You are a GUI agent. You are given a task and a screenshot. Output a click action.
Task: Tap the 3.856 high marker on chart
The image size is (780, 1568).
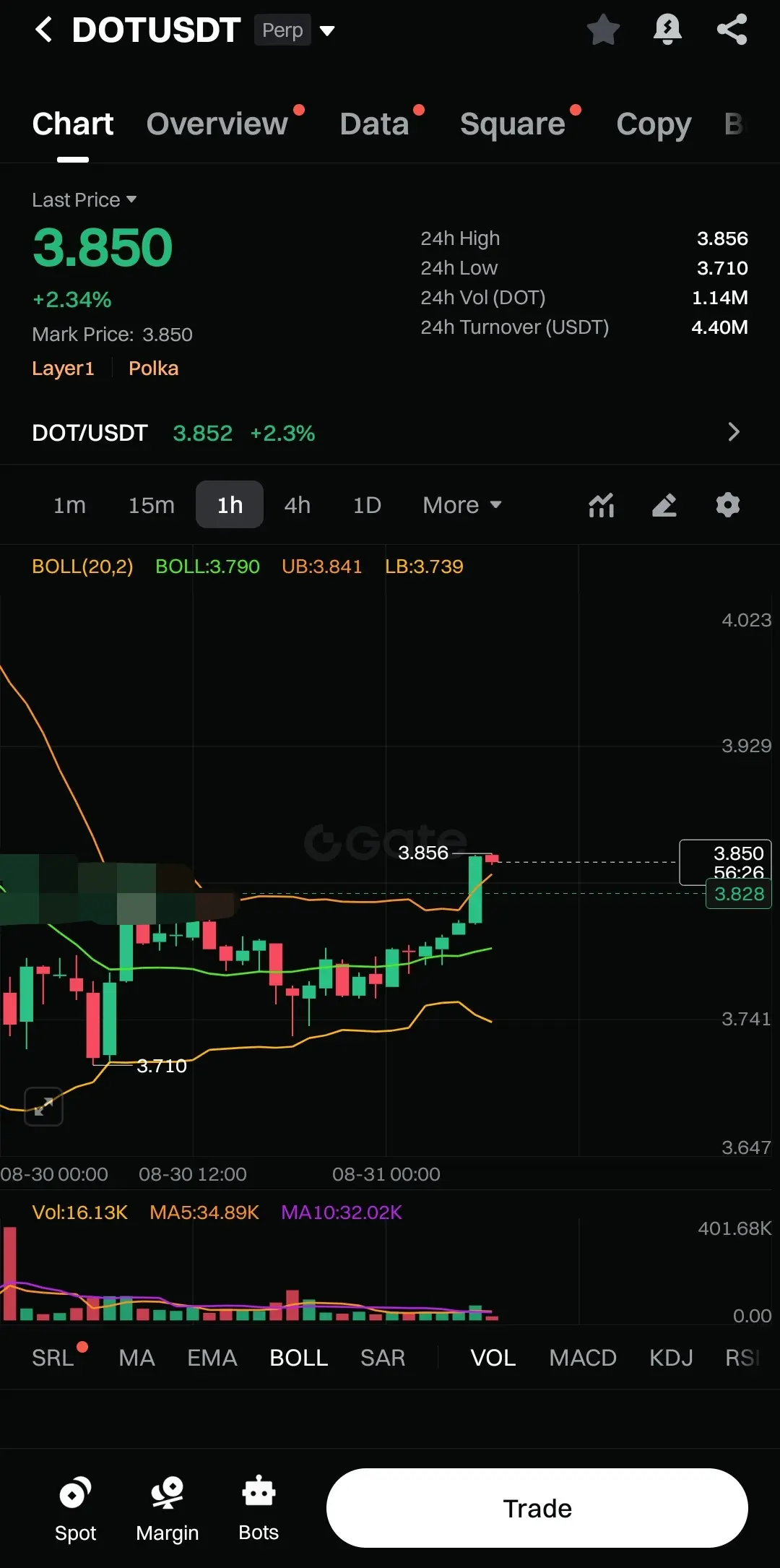(423, 853)
